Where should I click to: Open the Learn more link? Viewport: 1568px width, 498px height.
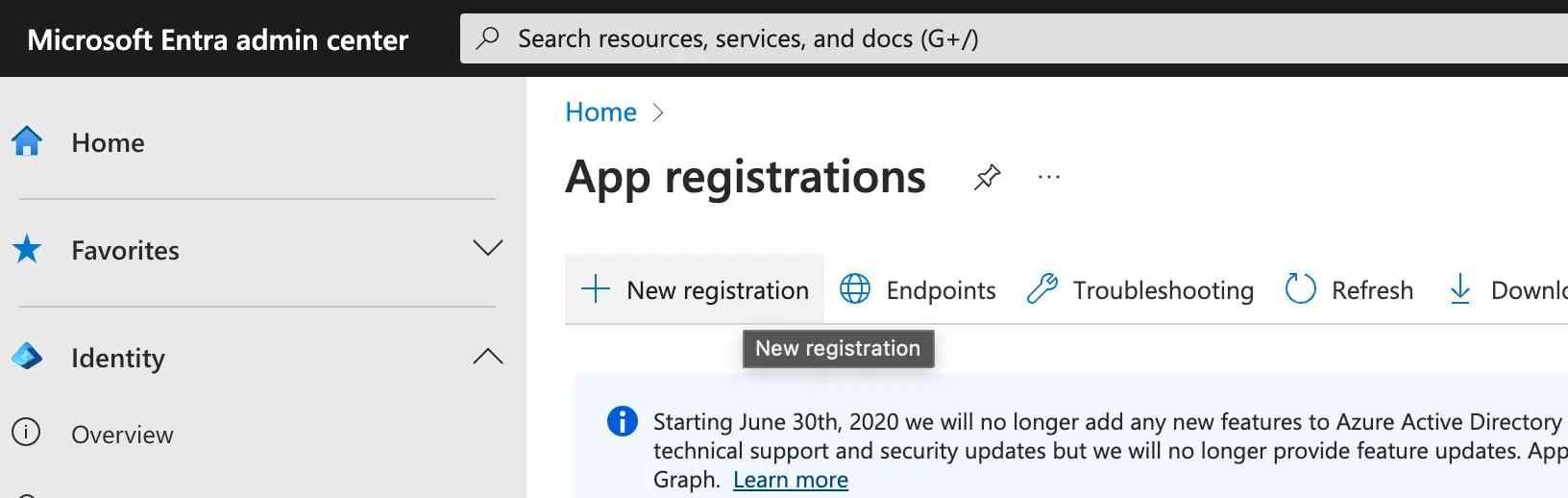(x=791, y=480)
